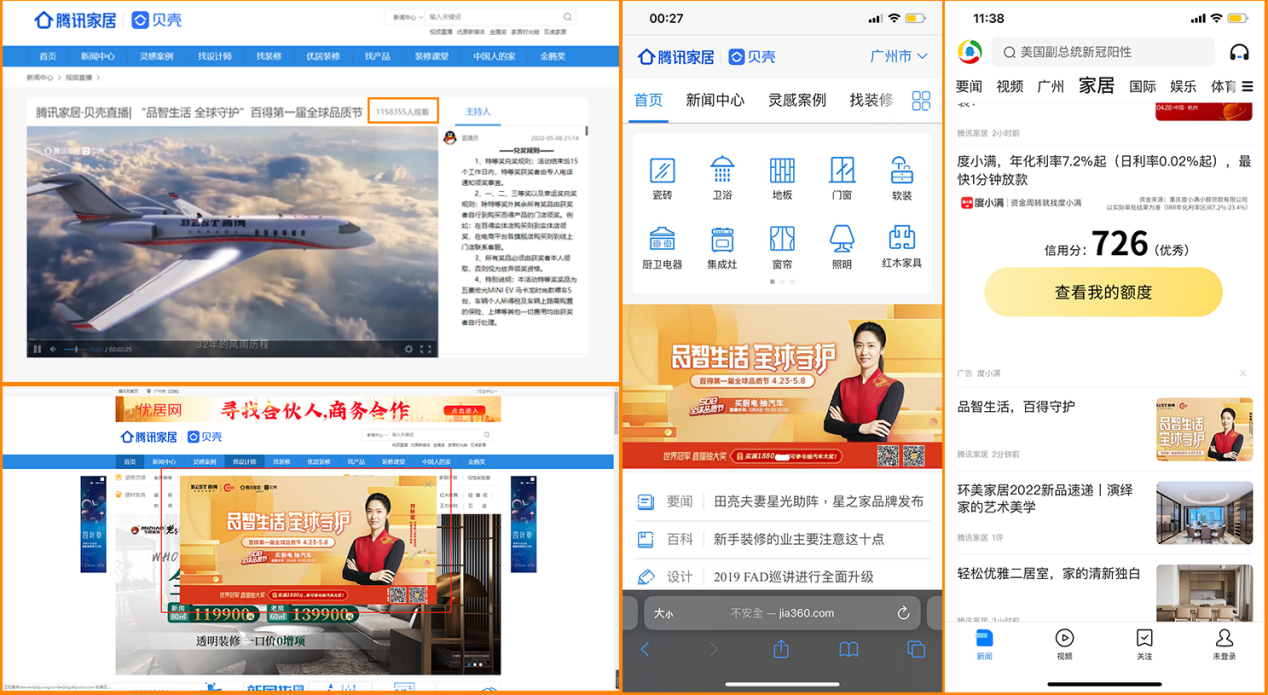Open the hamburger channel menu in news app
Screen dimensions: 1268x695
click(x=1247, y=87)
